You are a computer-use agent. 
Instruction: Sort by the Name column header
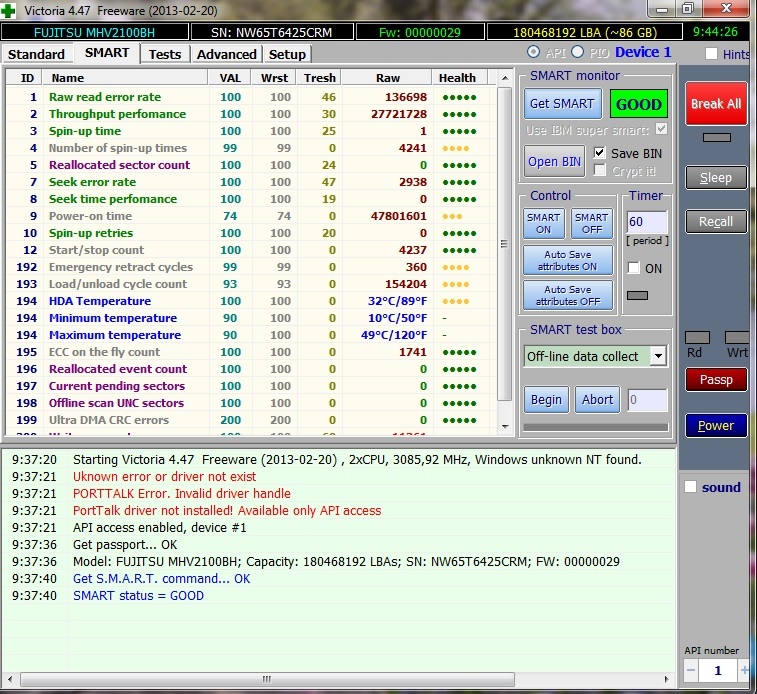point(126,78)
